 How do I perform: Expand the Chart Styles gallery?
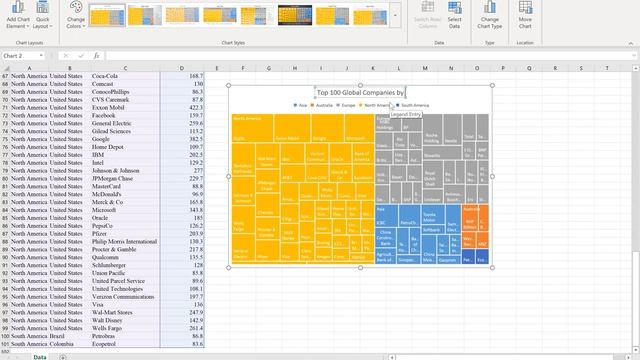pyautogui.click(x=395, y=16)
